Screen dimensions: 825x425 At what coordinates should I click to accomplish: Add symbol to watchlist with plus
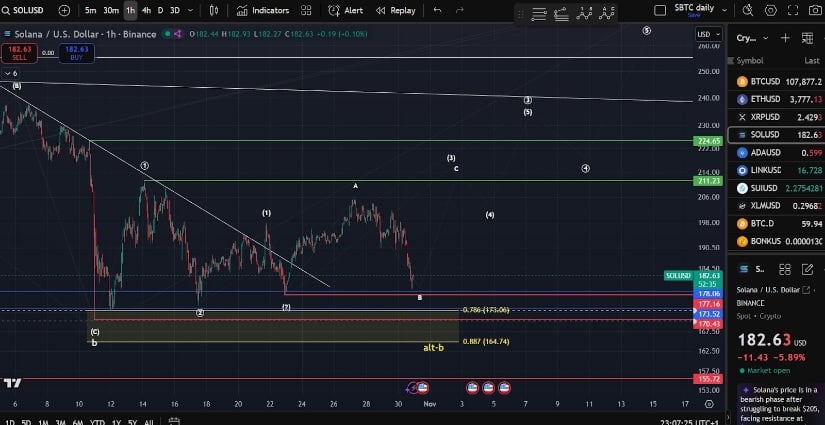click(x=785, y=37)
